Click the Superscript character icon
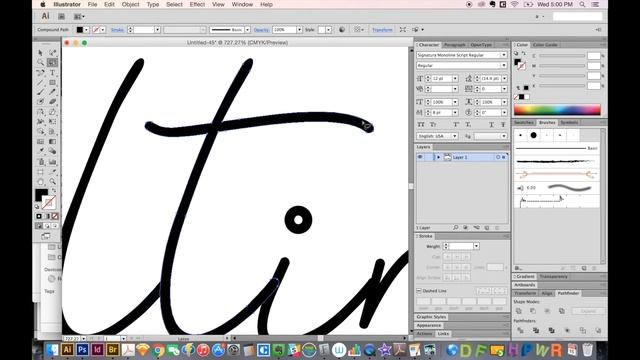This screenshot has width=640, height=360. (x=456, y=124)
